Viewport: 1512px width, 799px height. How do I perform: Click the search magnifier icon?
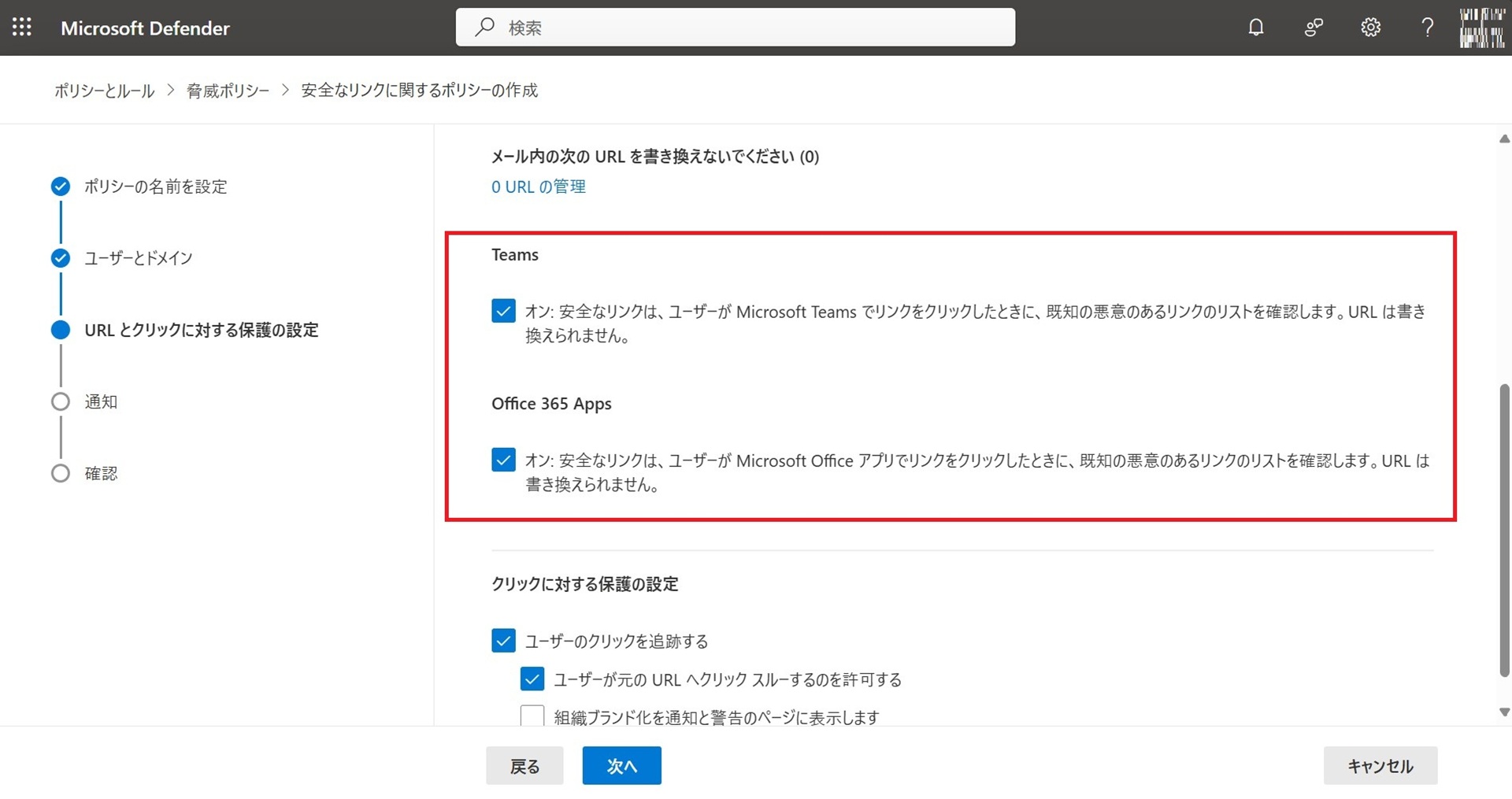(484, 28)
